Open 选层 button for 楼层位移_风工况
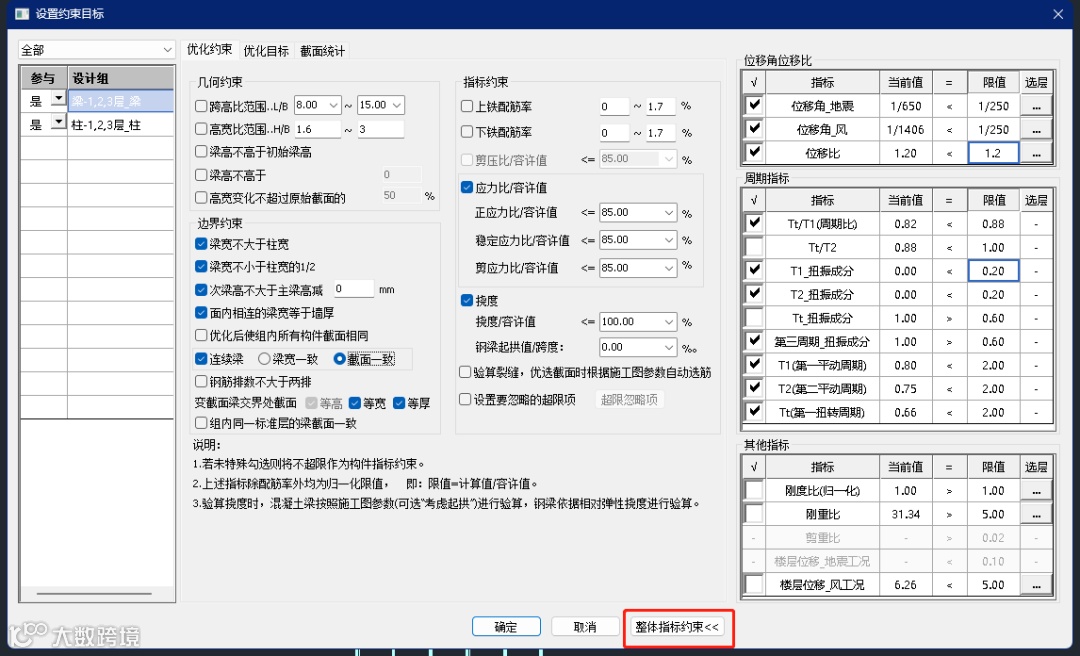This screenshot has height=656, width=1080. (1036, 584)
